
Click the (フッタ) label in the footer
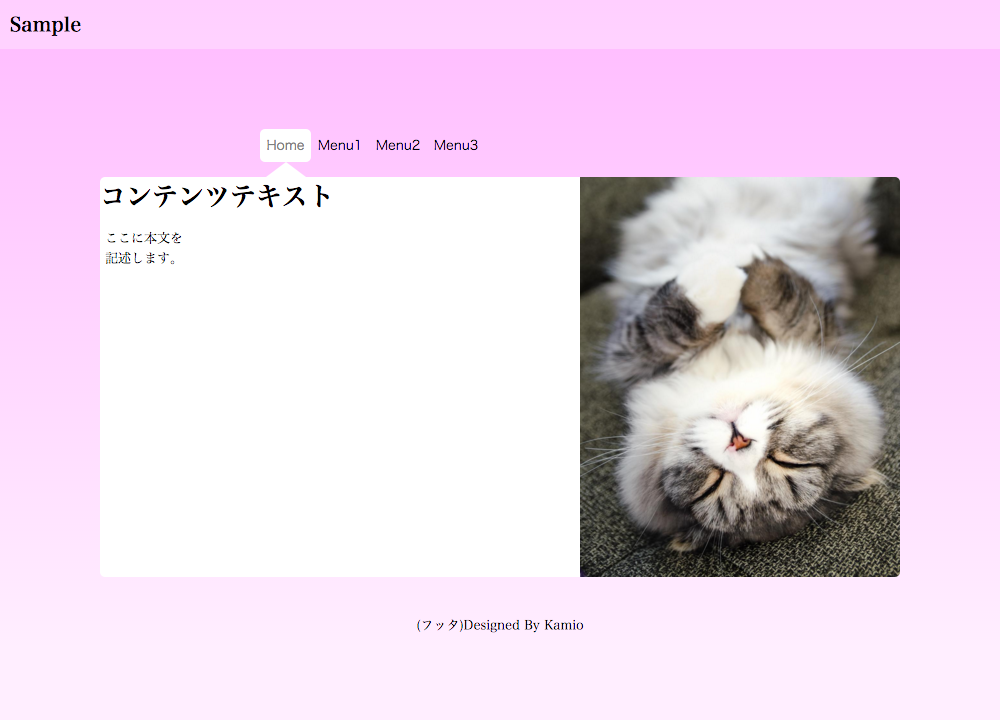440,625
